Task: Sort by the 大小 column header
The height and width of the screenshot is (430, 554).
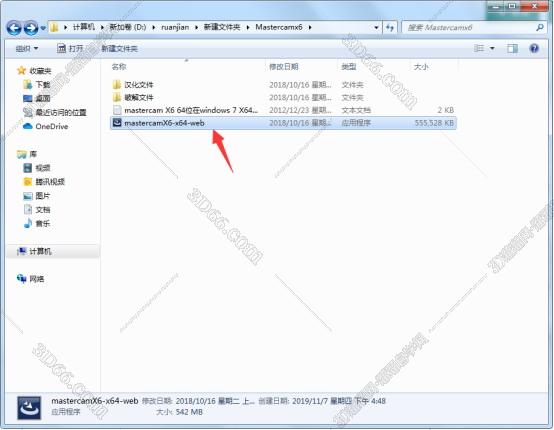Action: pyautogui.click(x=421, y=66)
